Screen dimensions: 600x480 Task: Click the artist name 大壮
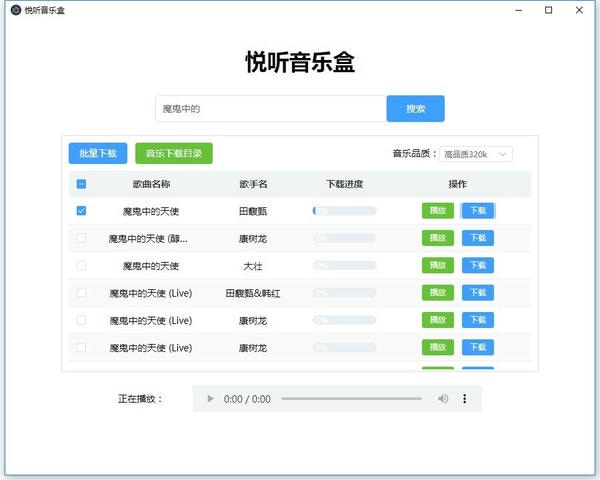(x=253, y=266)
